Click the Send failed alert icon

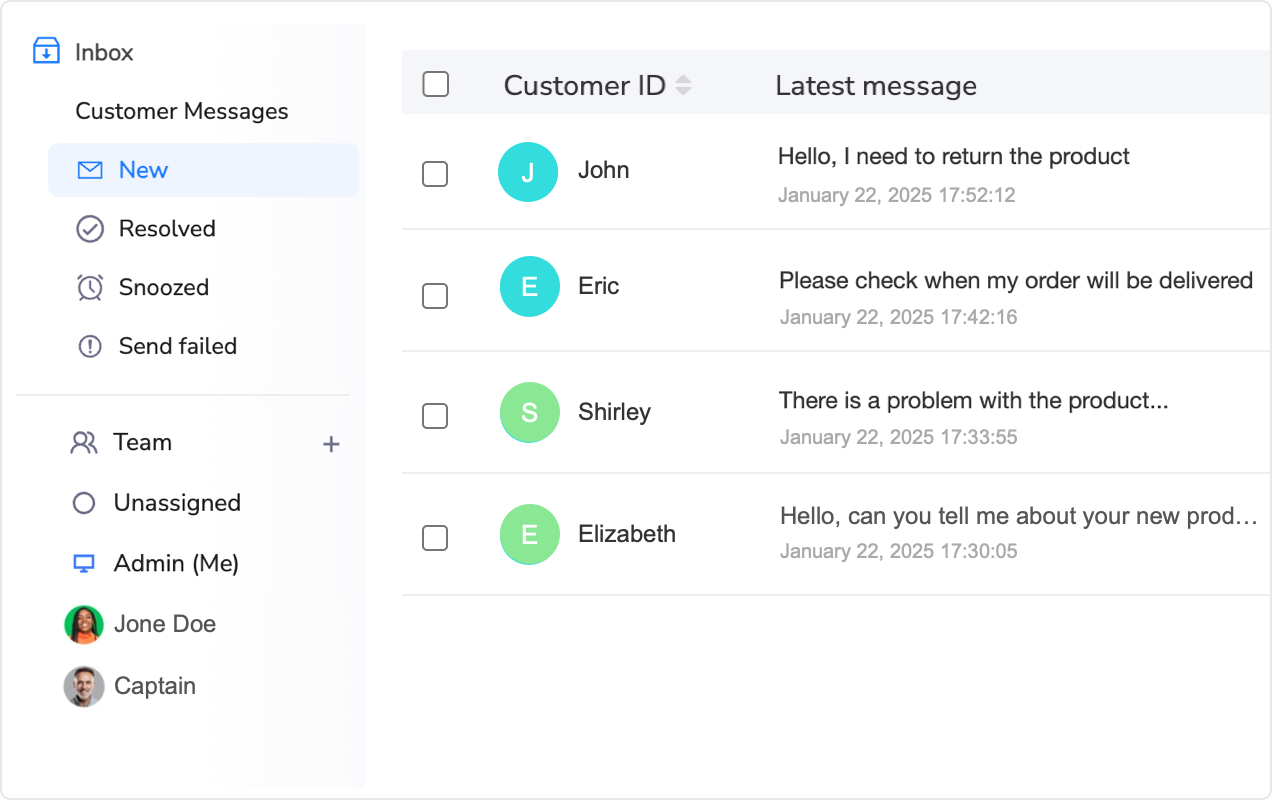[x=88, y=346]
